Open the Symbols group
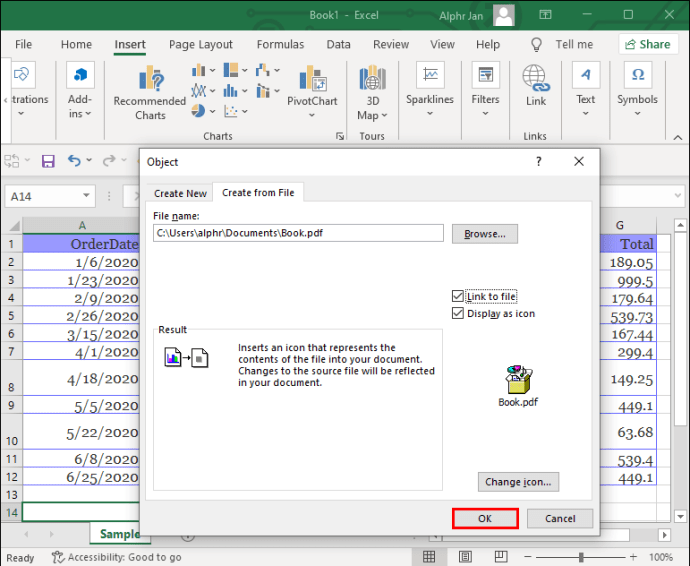The image size is (690, 566). click(637, 85)
